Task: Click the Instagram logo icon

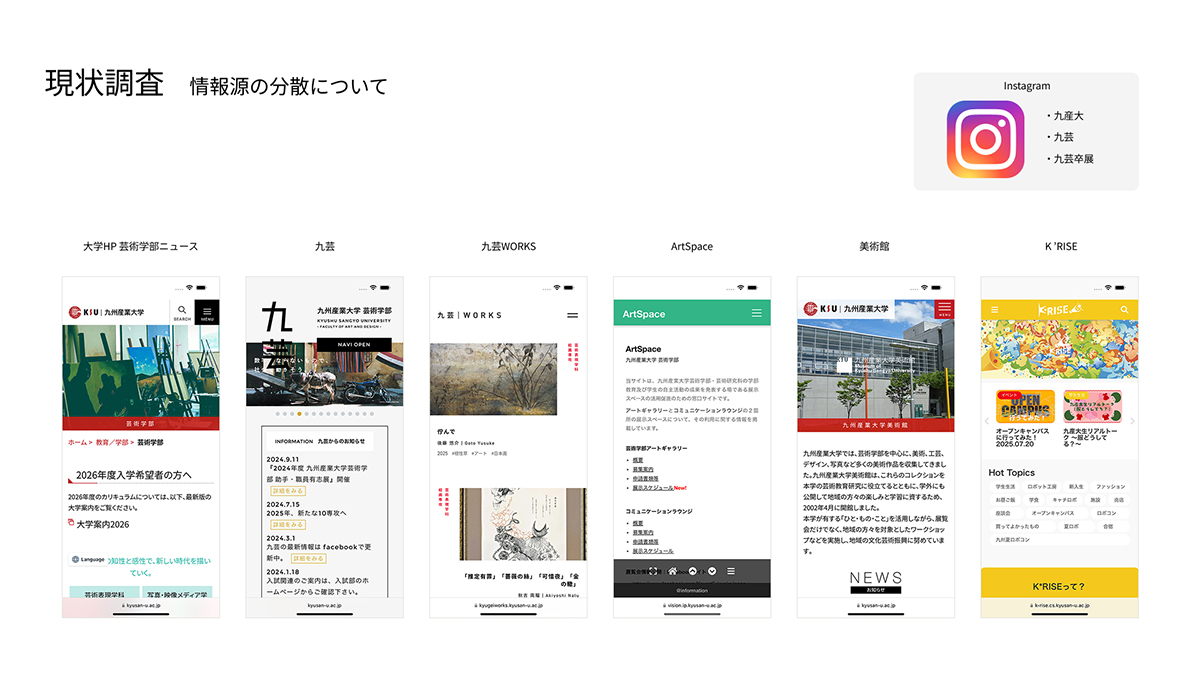Action: (x=985, y=140)
